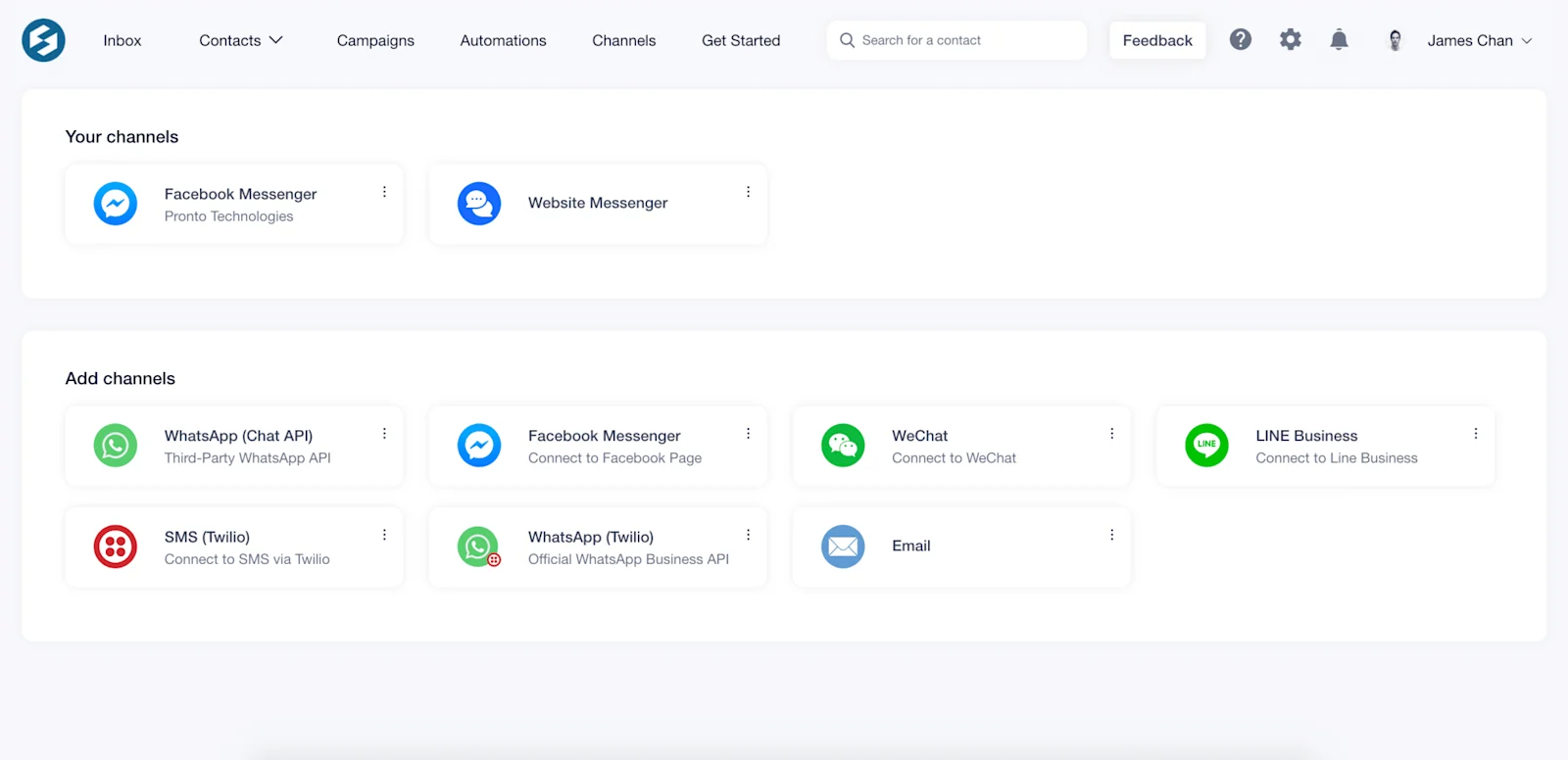Click SMS (Twilio) channel title

coord(207,537)
